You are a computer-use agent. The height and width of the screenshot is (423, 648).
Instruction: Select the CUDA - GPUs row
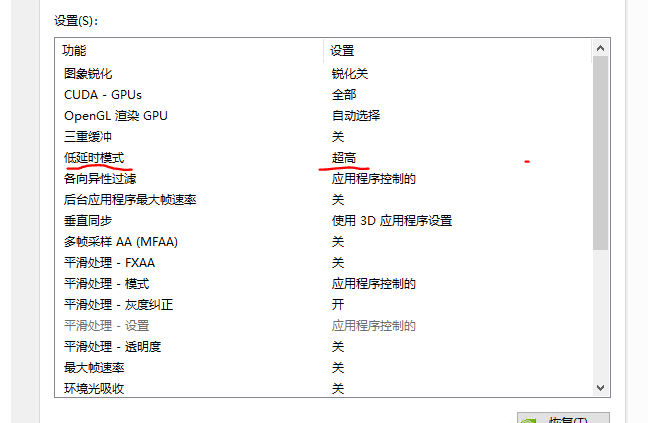click(x=103, y=95)
